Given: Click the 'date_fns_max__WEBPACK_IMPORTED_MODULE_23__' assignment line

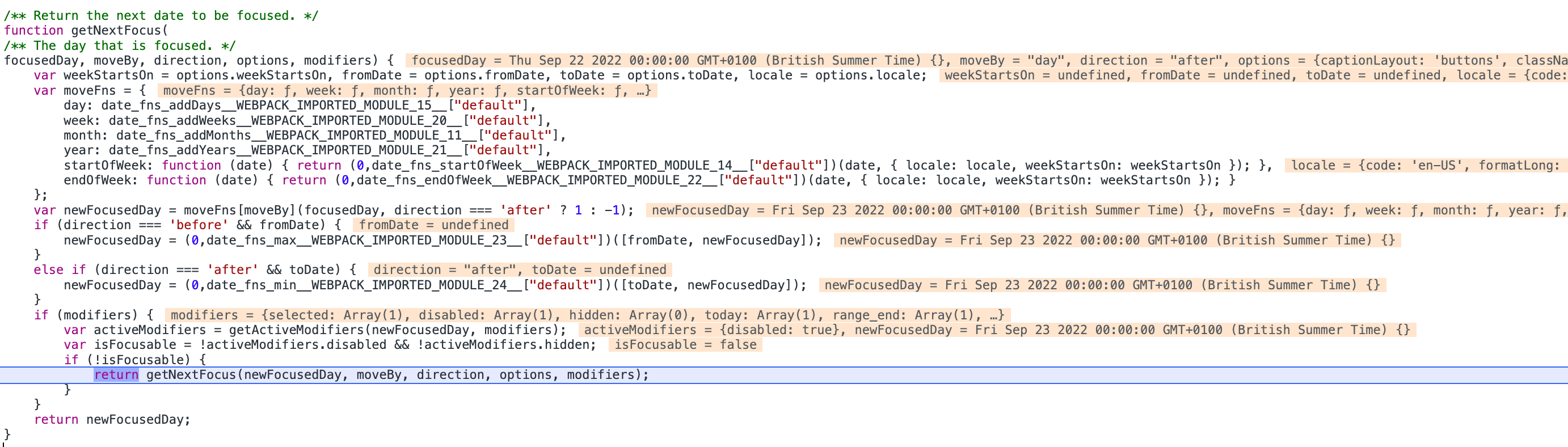Looking at the screenshot, I should (x=442, y=240).
